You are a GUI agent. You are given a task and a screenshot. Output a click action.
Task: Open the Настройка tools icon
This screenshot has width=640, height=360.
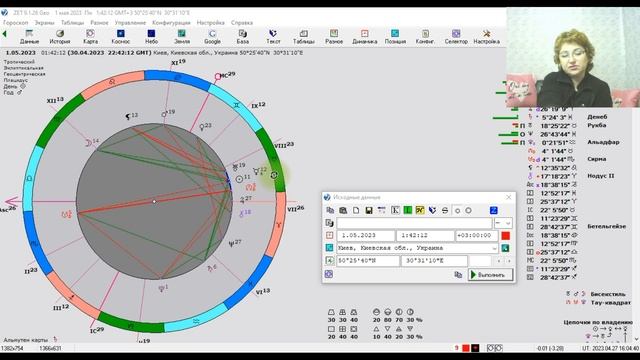[x=487, y=36]
